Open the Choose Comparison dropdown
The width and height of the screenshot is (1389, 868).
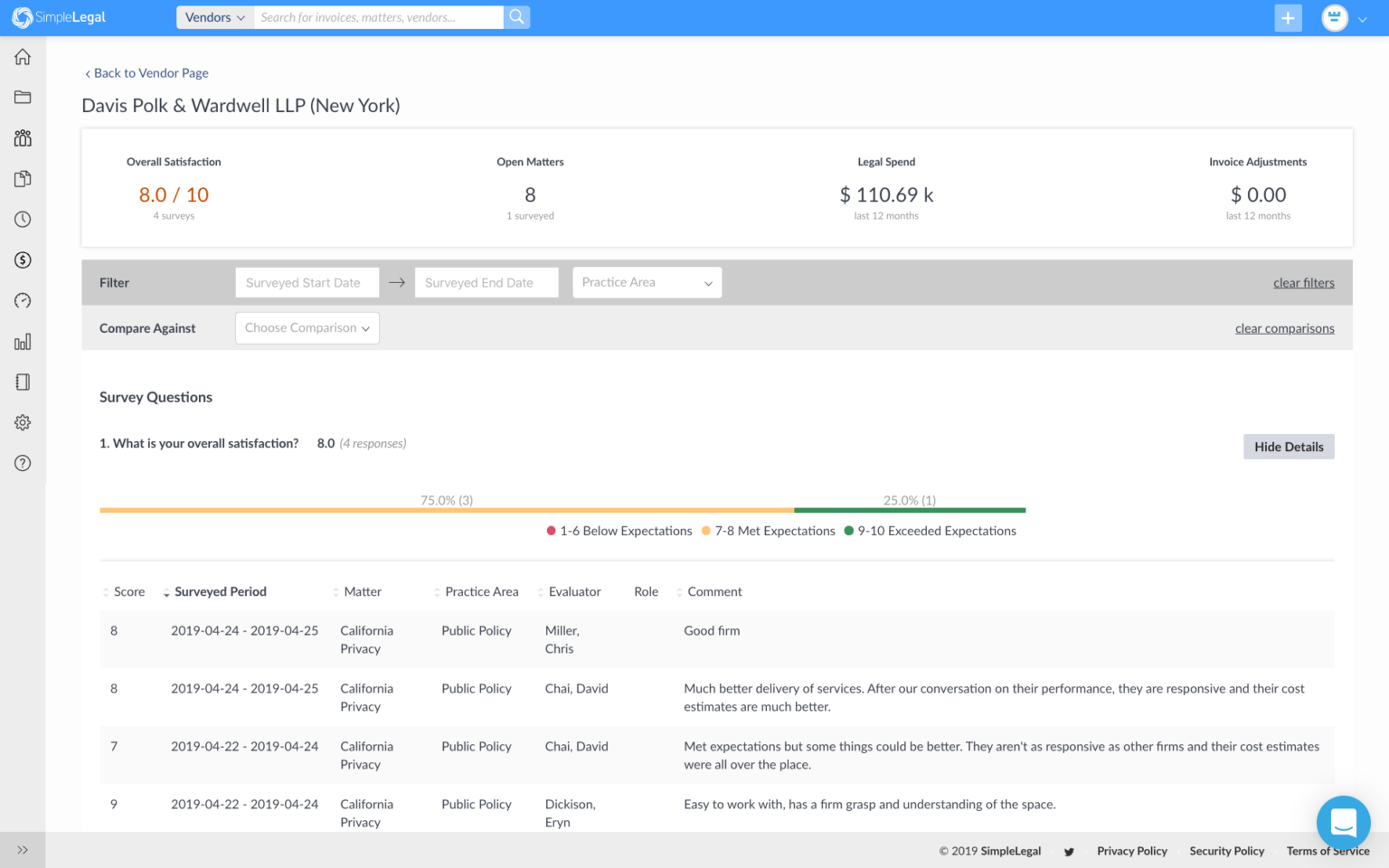pos(307,328)
